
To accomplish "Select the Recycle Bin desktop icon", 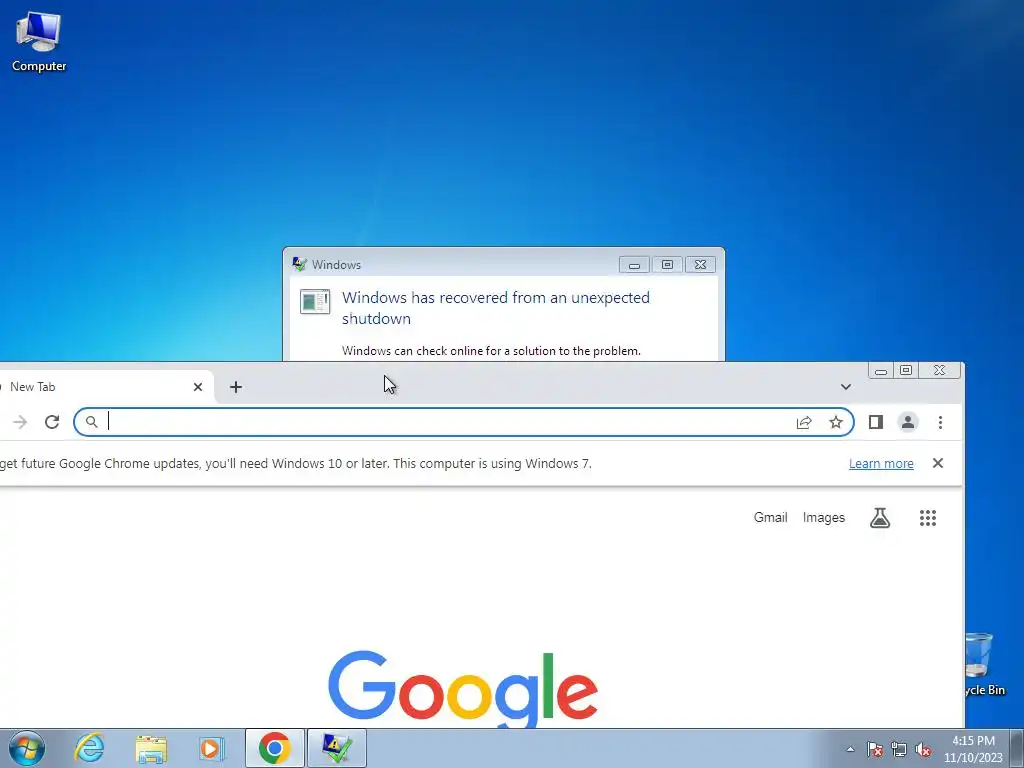I will point(985,664).
